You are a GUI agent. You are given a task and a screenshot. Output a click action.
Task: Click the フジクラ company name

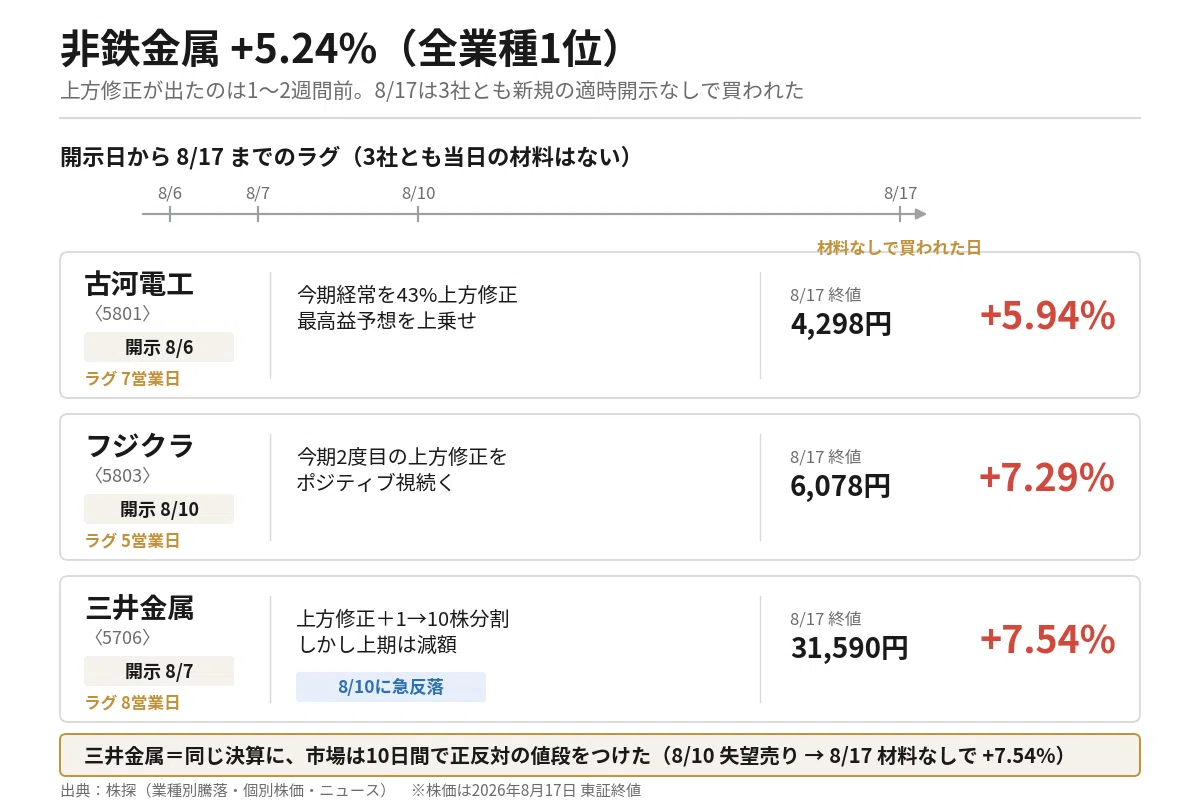tap(140, 446)
